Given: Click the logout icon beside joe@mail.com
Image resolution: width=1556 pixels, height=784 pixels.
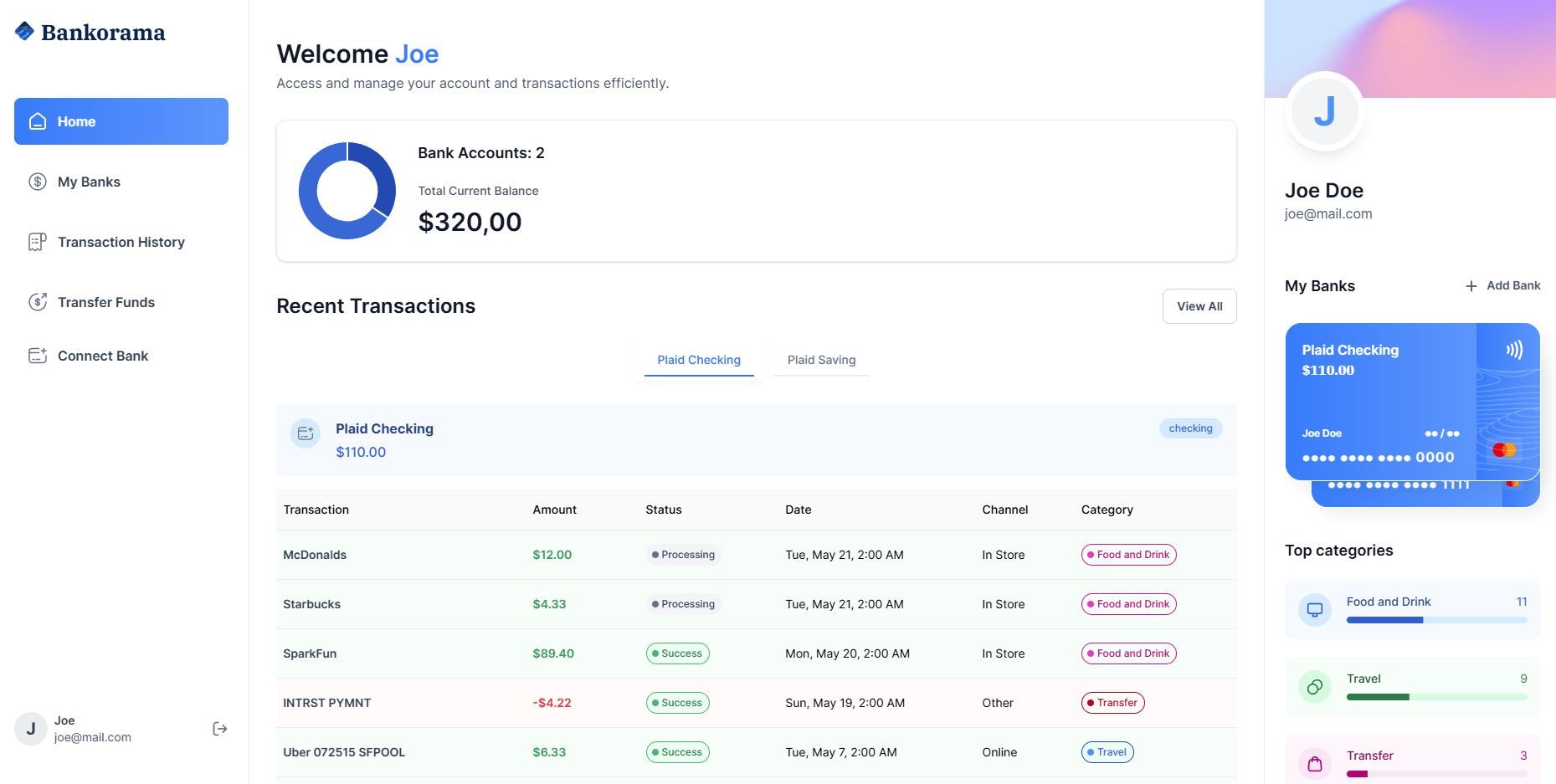Looking at the screenshot, I should pyautogui.click(x=219, y=729).
